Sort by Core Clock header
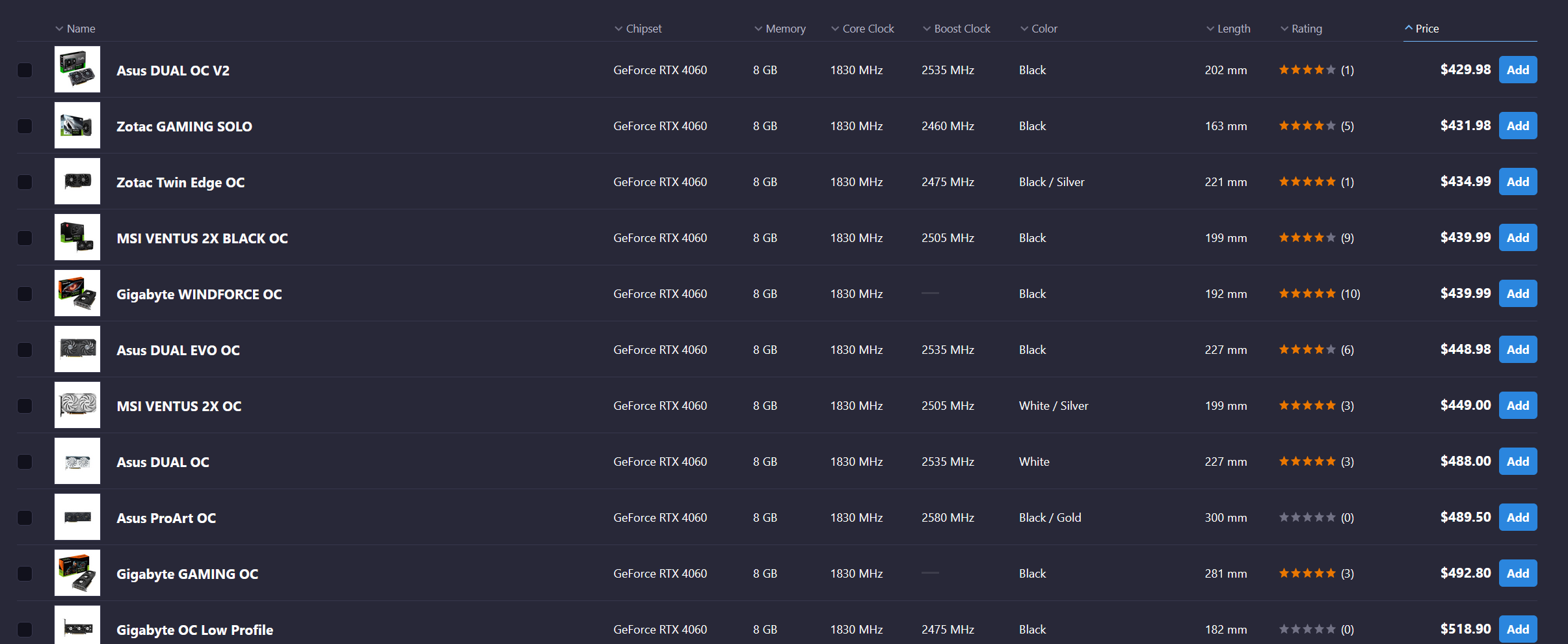 (862, 29)
